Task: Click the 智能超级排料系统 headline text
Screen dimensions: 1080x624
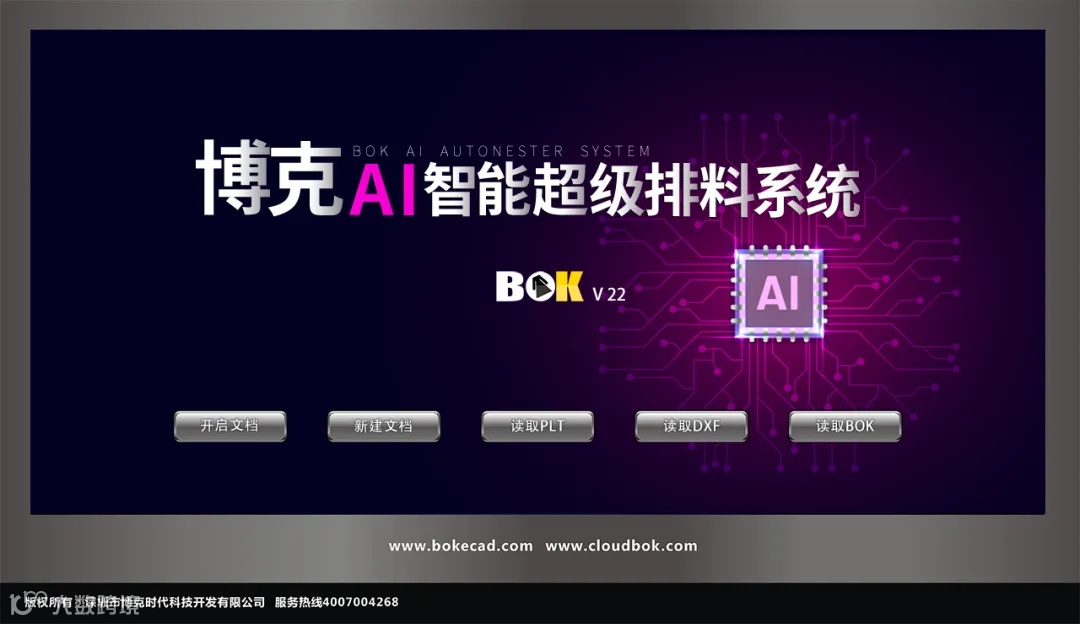Action: click(641, 191)
